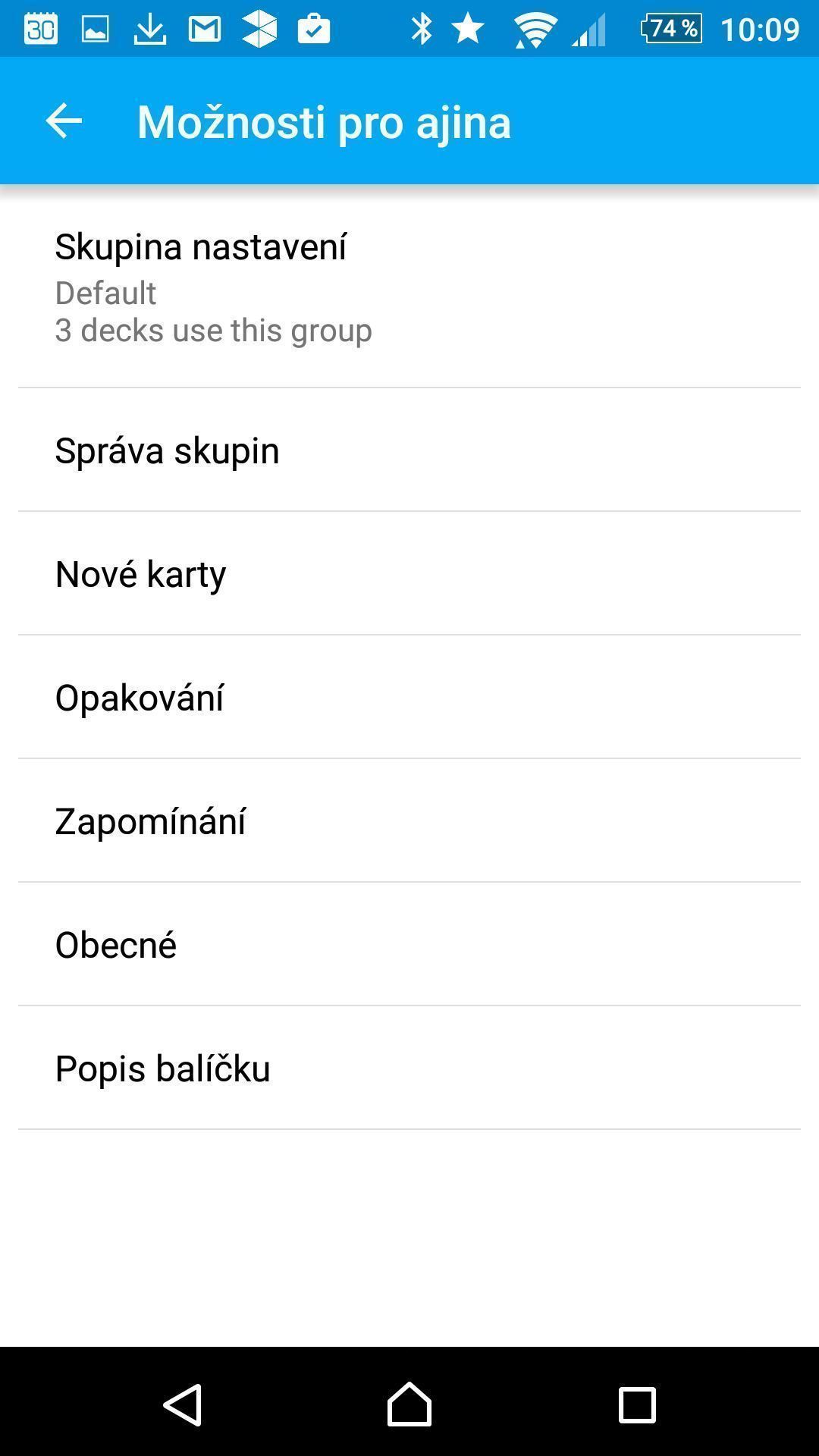Open Skupina nastavení group selector

[x=409, y=288]
